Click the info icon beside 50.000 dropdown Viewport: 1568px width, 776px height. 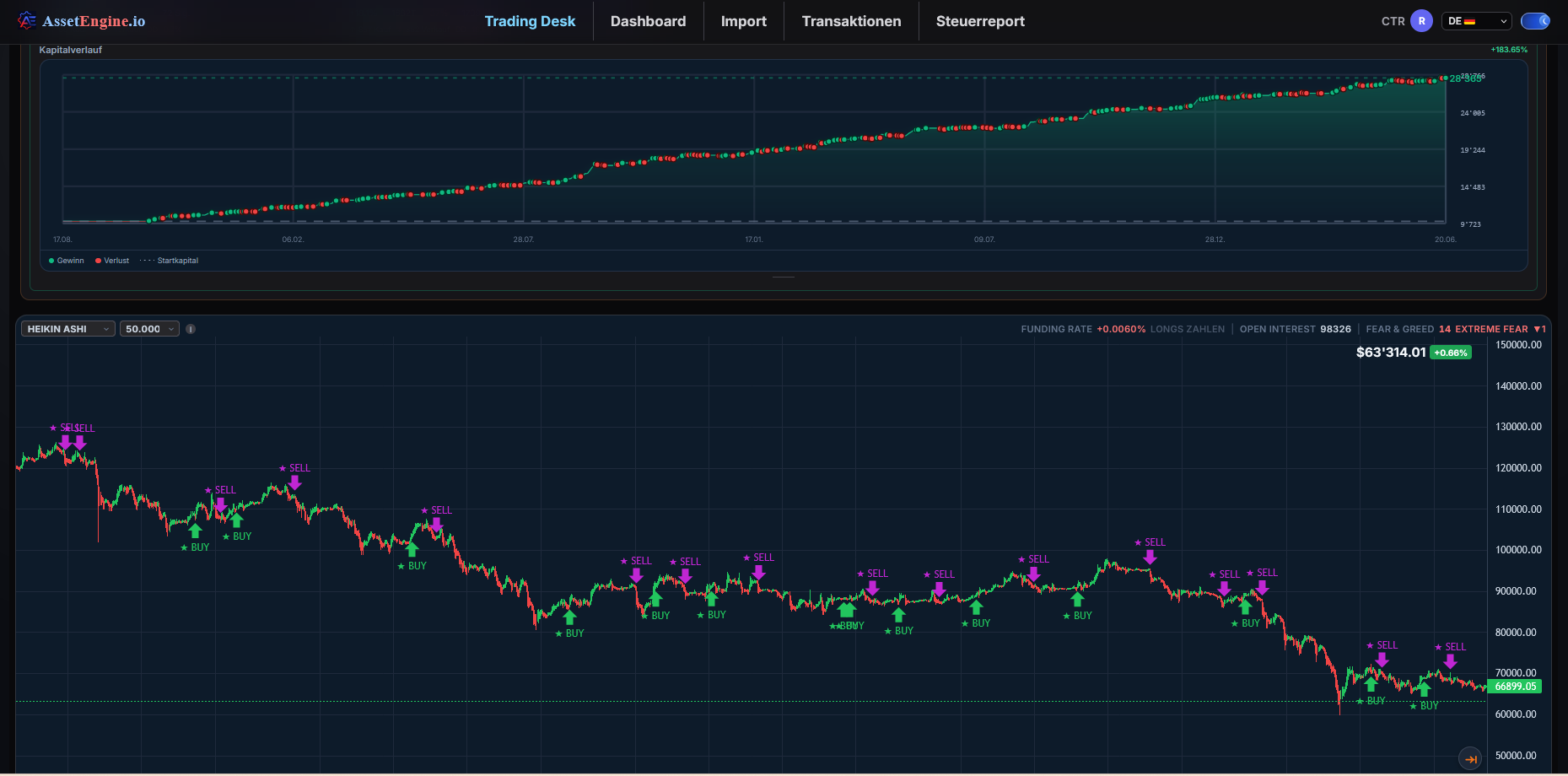point(191,329)
